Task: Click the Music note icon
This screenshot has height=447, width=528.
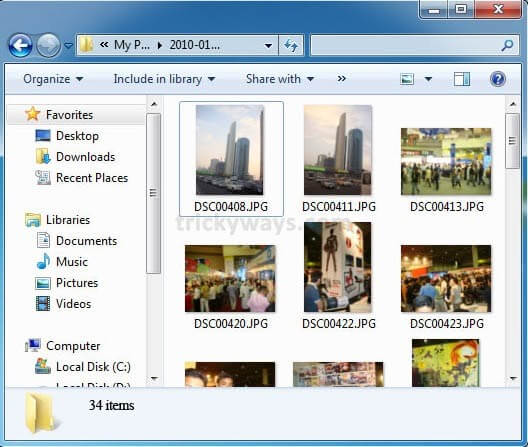Action: click(x=43, y=261)
